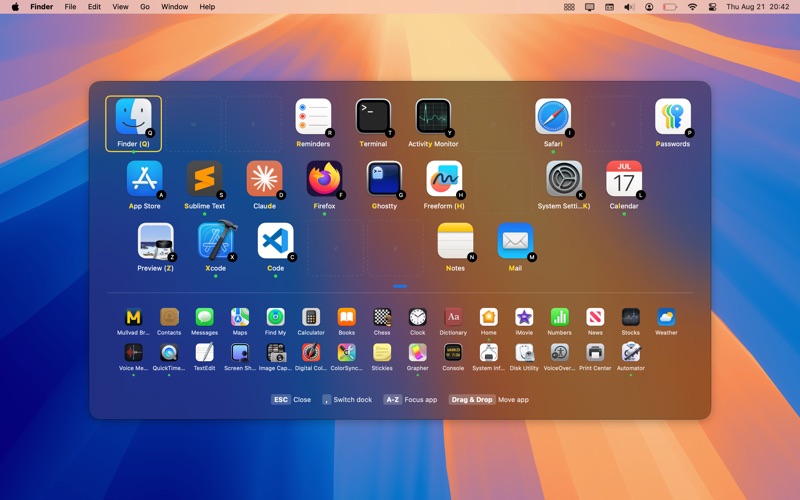Screen dimensions: 800x500
Task: Open the News app
Action: coord(595,317)
